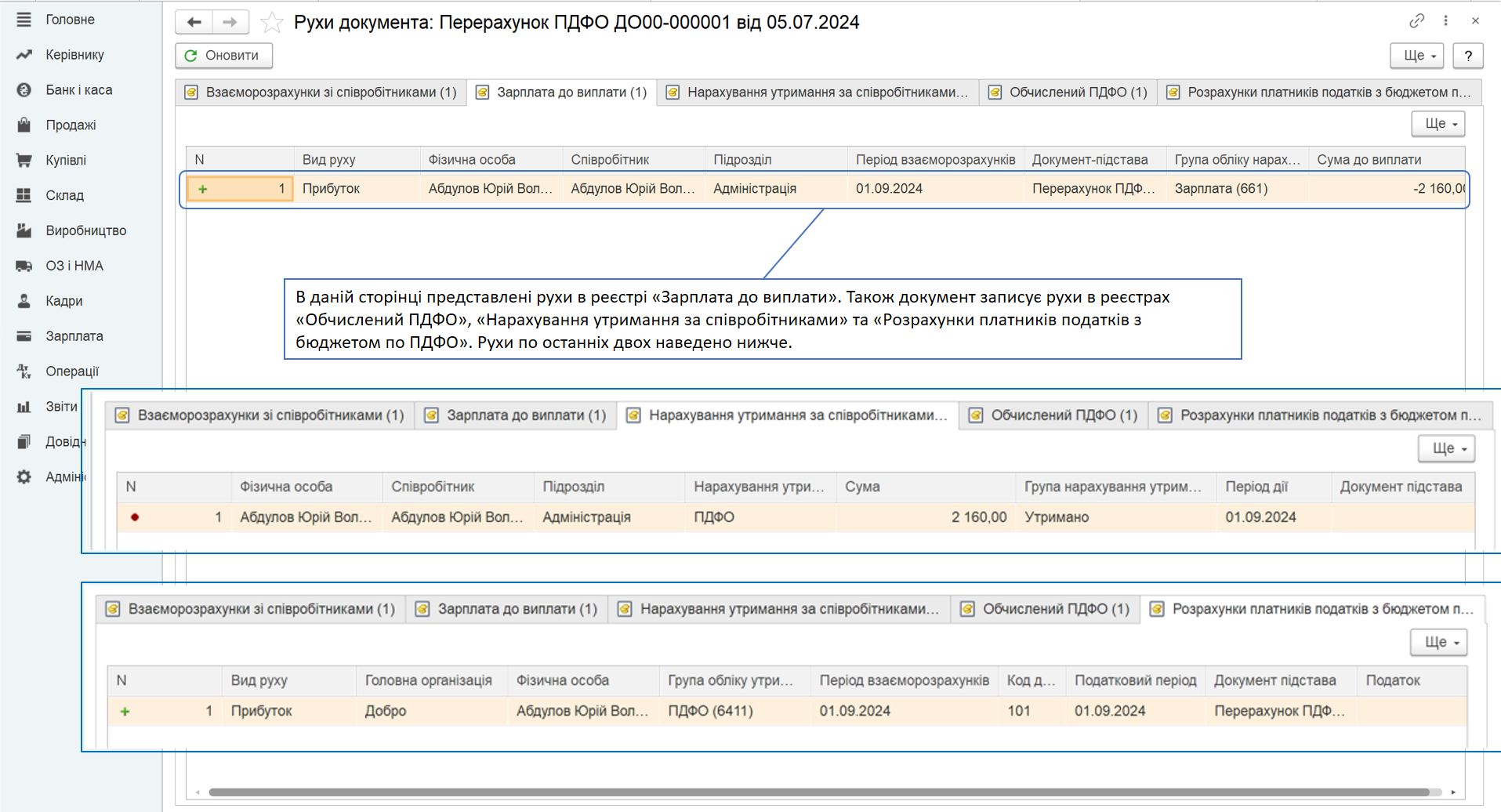
Task: Open Виробництво factory icon
Action: point(24,230)
